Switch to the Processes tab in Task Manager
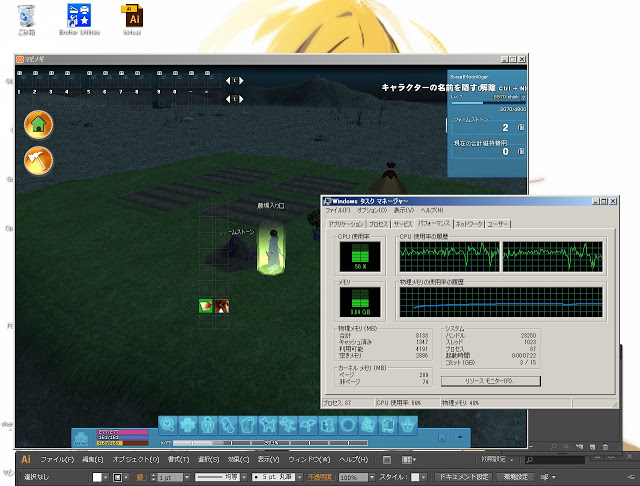The image size is (640, 486). (378, 224)
